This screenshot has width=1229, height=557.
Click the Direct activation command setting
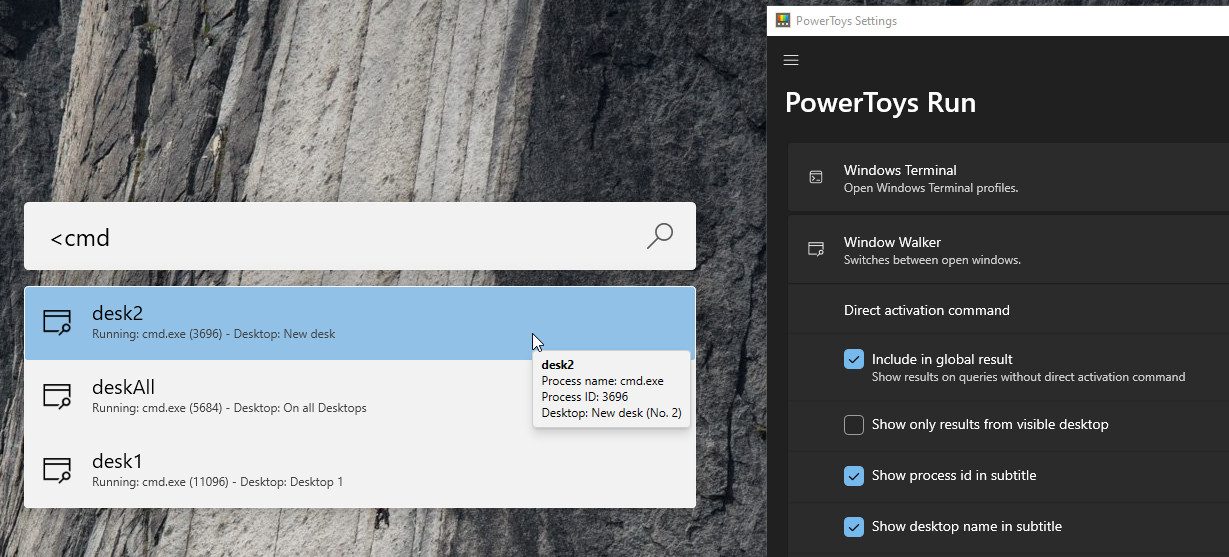[927, 310]
